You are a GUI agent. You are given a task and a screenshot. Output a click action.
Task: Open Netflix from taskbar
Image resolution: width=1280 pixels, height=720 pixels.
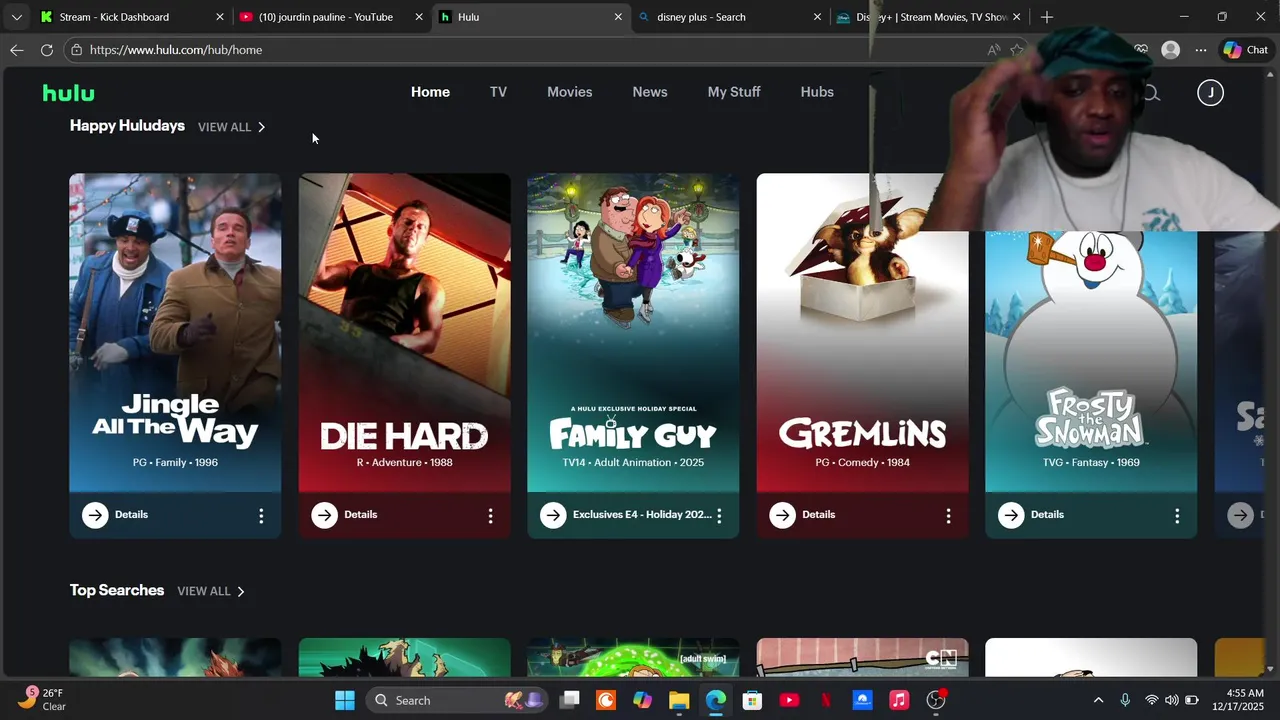pyautogui.click(x=826, y=700)
